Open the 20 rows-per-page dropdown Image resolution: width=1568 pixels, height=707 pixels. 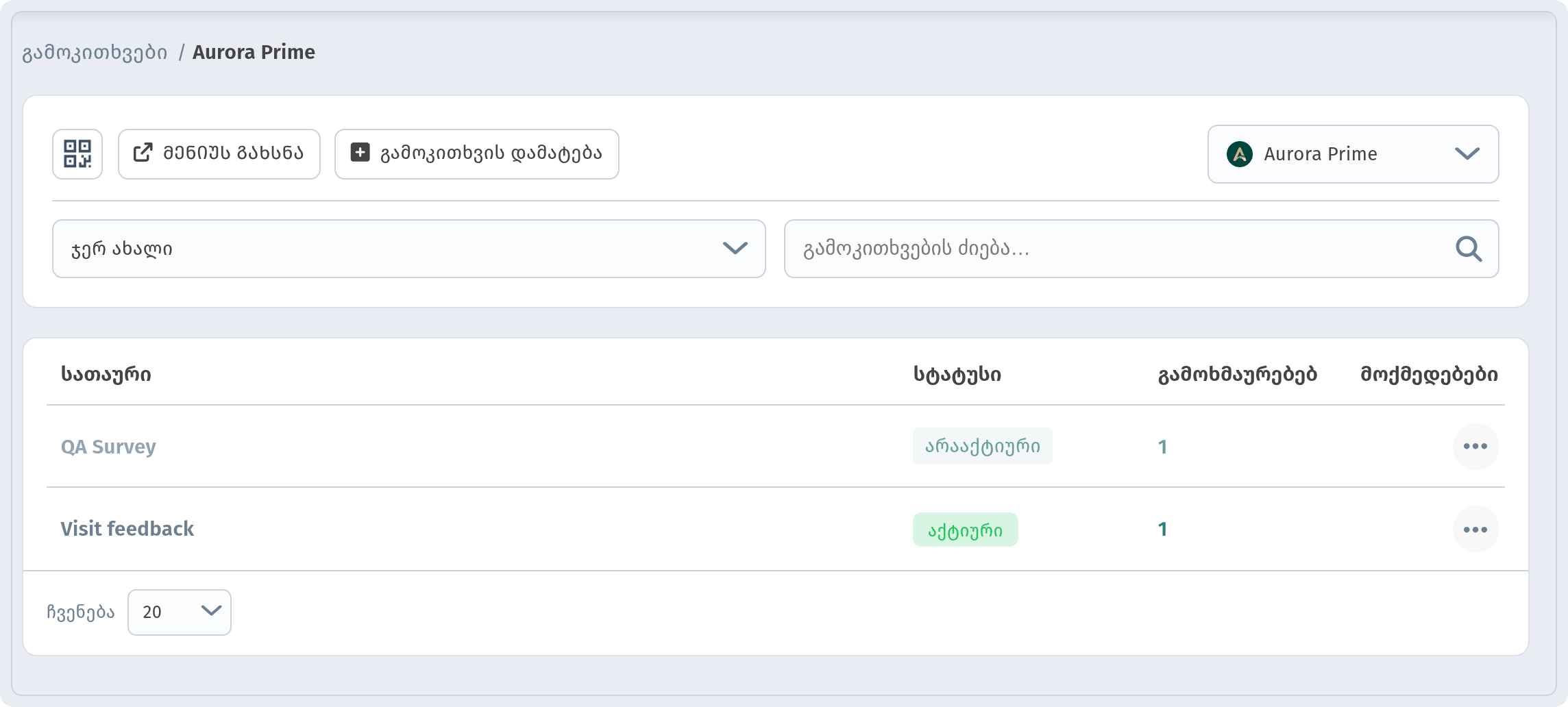(180, 612)
